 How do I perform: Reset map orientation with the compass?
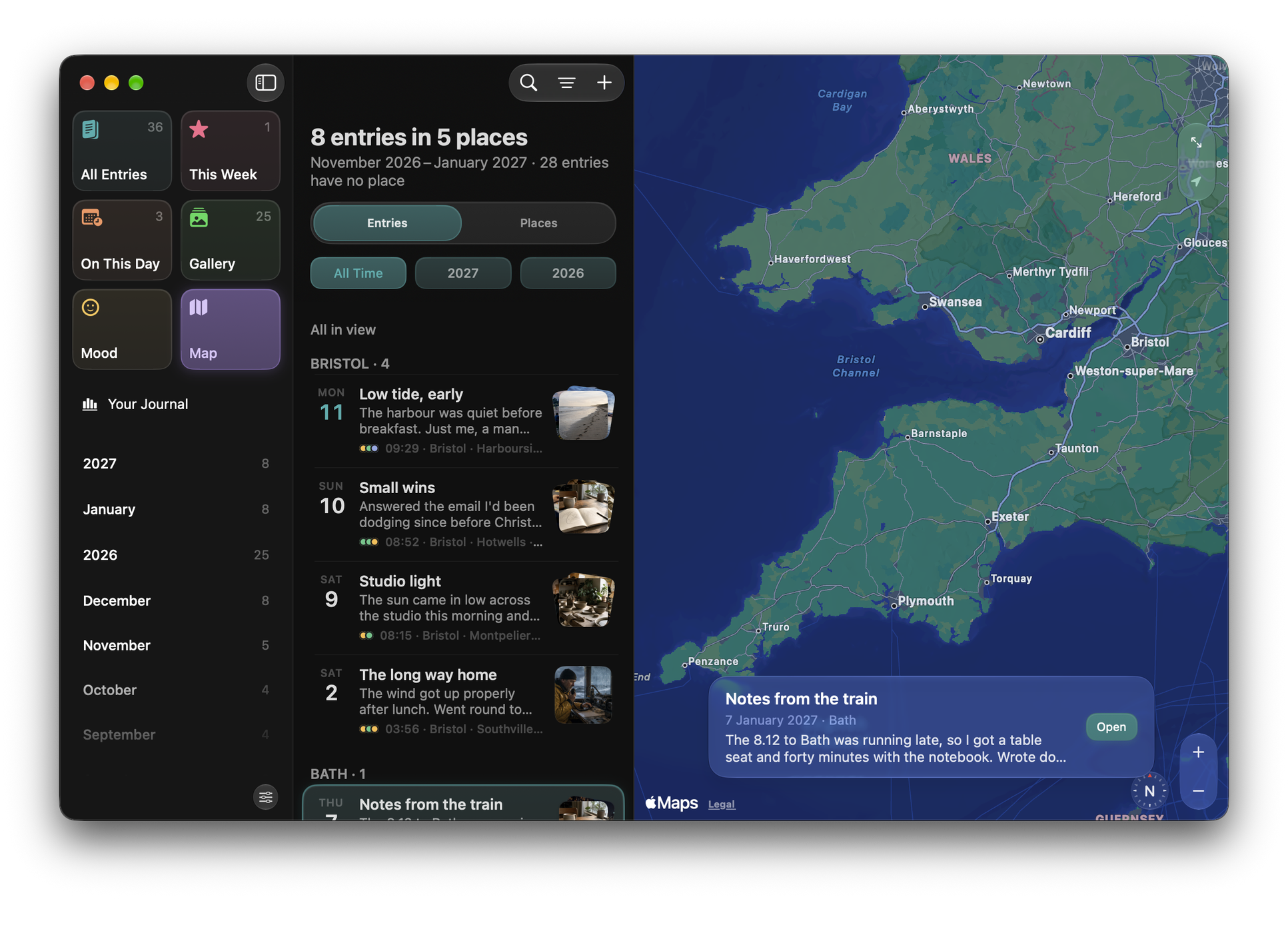(1149, 791)
